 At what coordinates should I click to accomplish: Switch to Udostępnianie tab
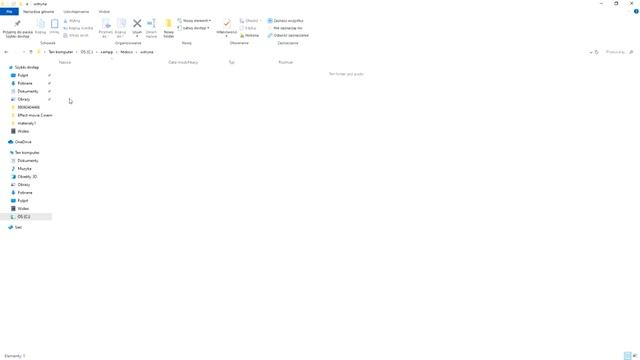coord(76,12)
